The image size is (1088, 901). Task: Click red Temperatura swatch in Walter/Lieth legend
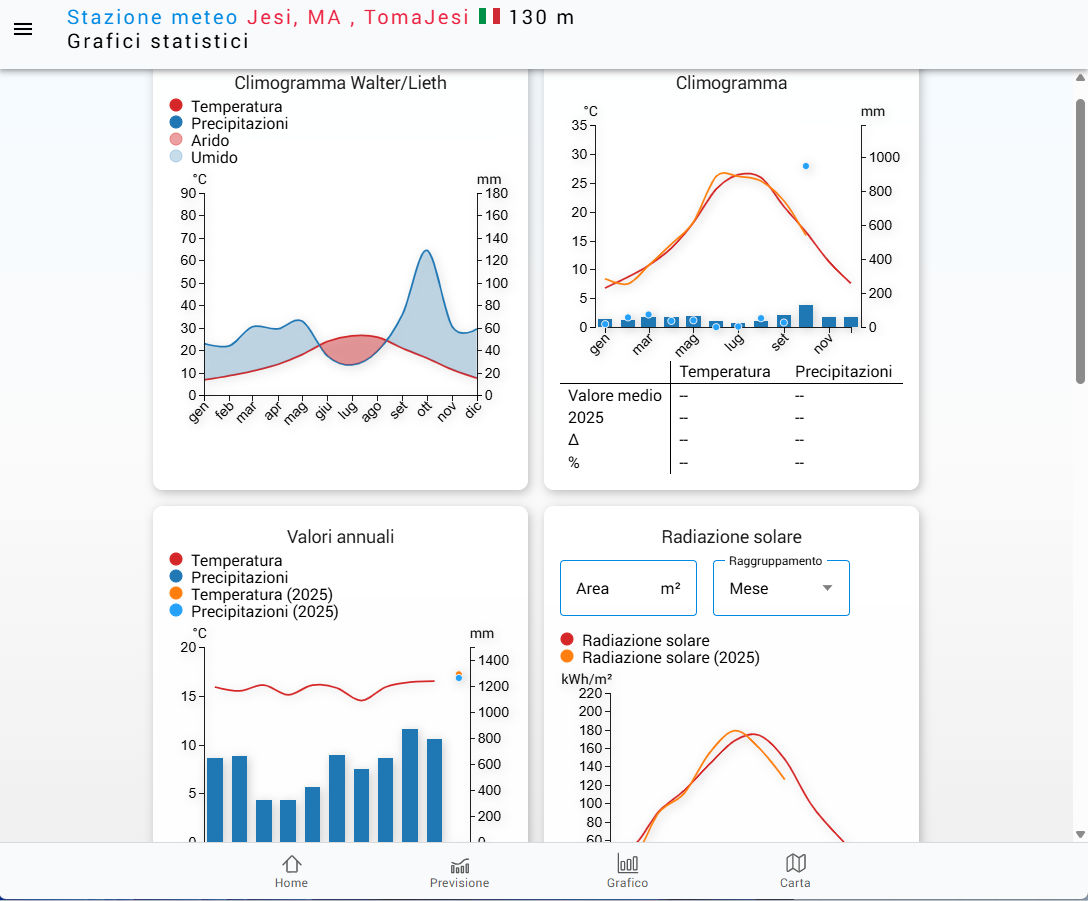177,107
